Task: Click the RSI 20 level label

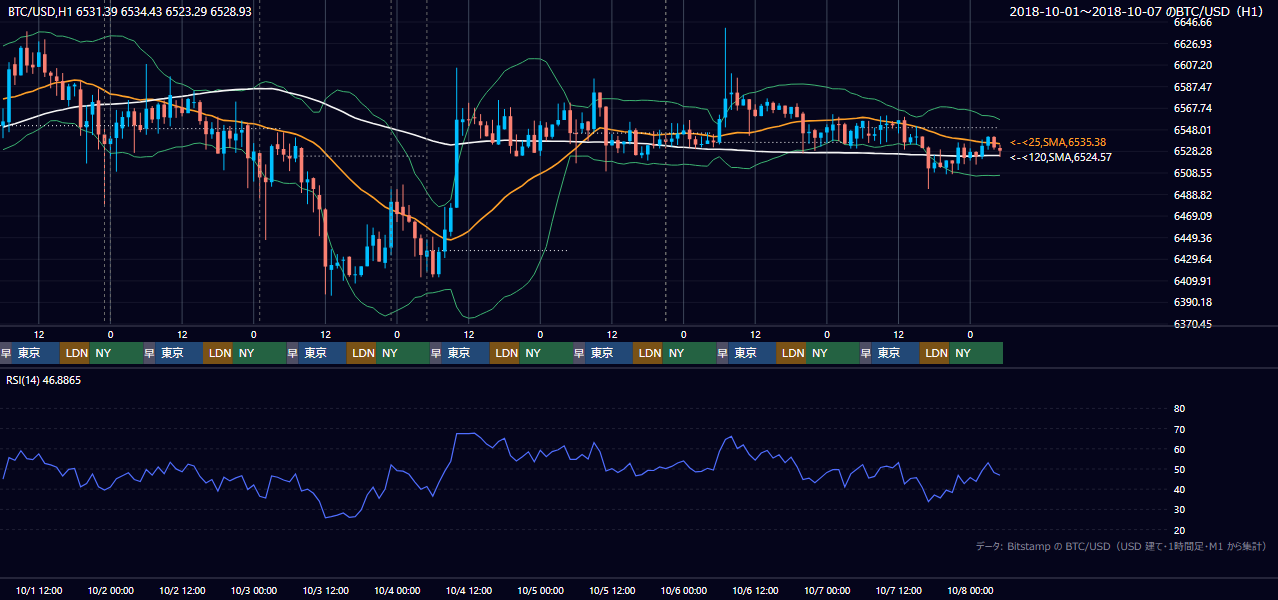Action: (1179, 530)
